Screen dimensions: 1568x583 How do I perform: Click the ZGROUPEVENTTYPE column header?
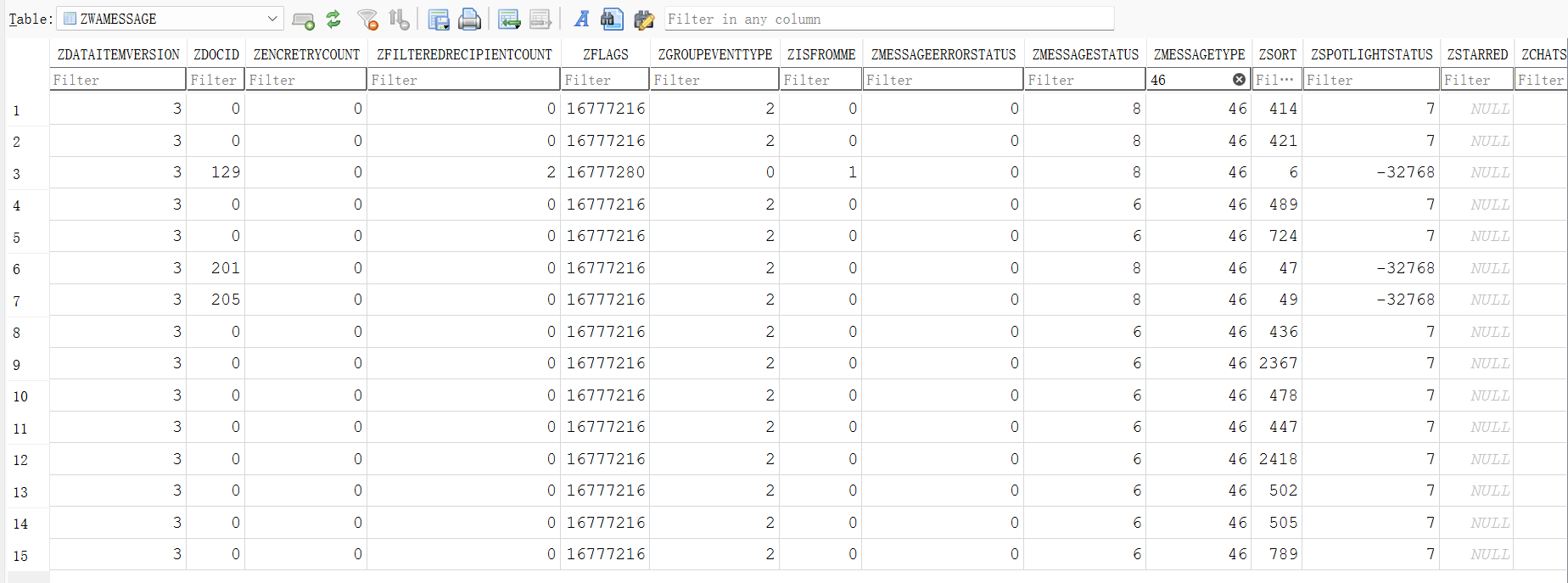[715, 54]
